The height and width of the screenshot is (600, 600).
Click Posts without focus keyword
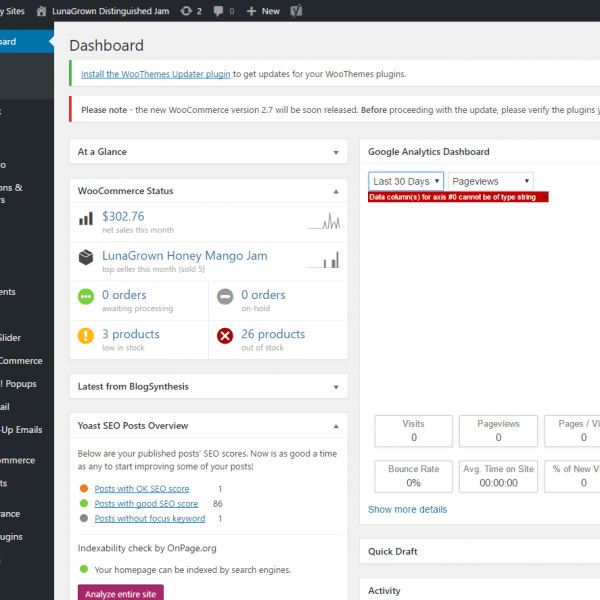tap(150, 518)
